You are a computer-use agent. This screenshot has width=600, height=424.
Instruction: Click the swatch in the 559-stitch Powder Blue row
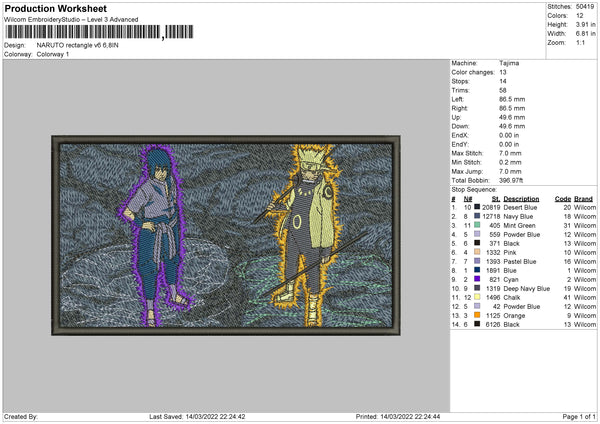point(477,234)
